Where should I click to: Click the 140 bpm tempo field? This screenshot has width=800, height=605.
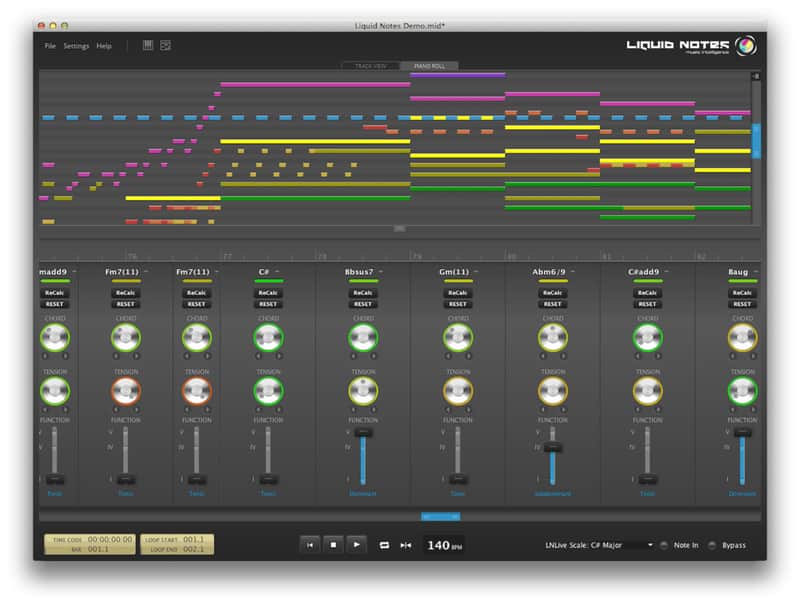pos(444,545)
